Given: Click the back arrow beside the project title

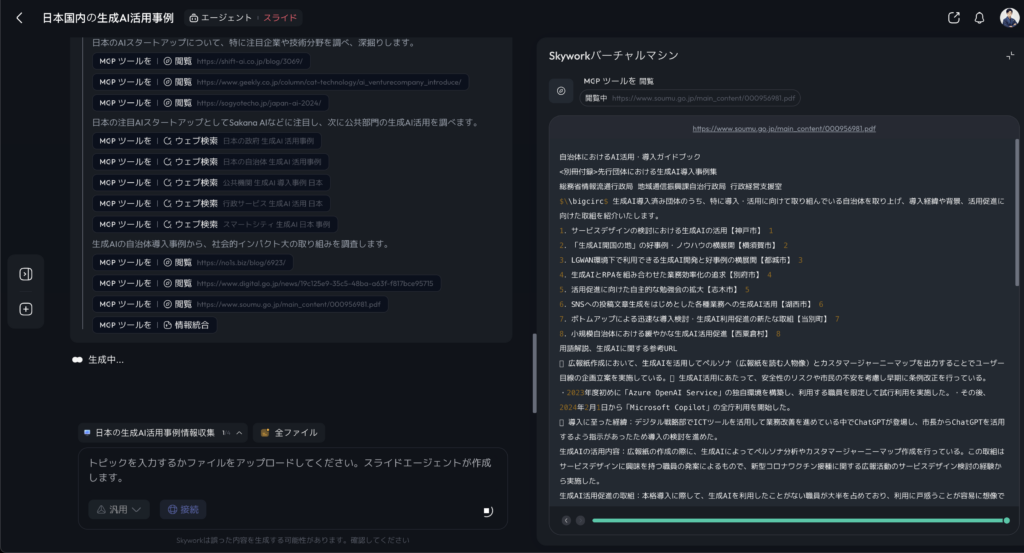Looking at the screenshot, I should click(19, 18).
